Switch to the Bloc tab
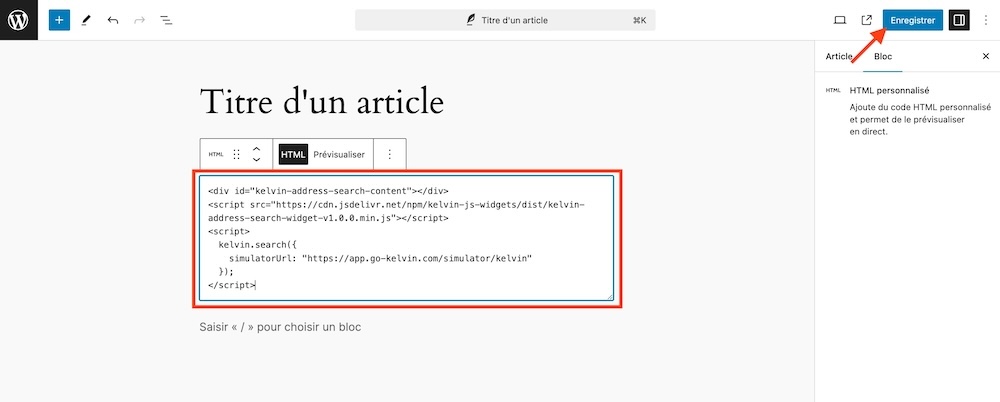 point(883,56)
